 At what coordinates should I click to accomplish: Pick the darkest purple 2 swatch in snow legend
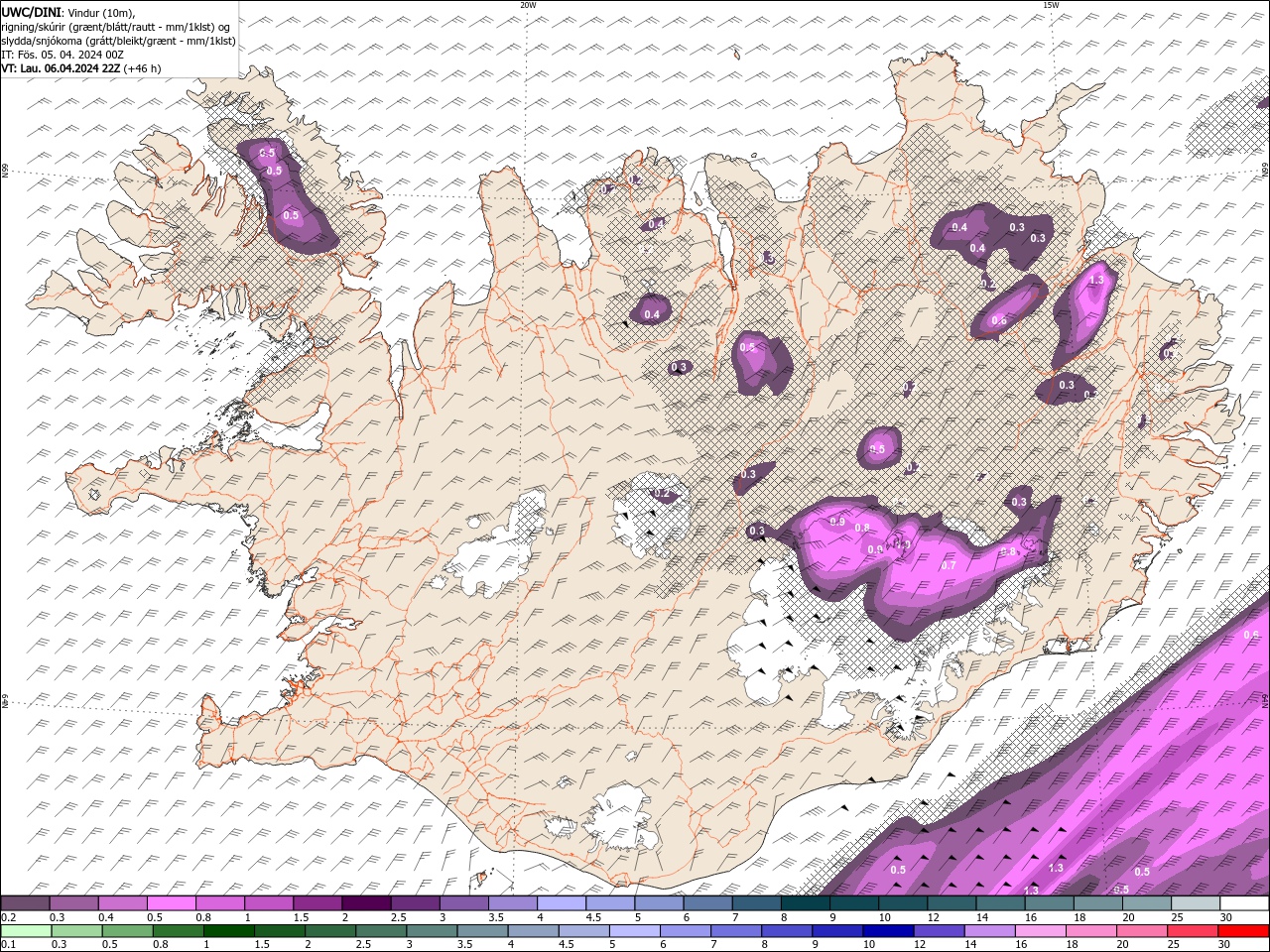coord(365,903)
